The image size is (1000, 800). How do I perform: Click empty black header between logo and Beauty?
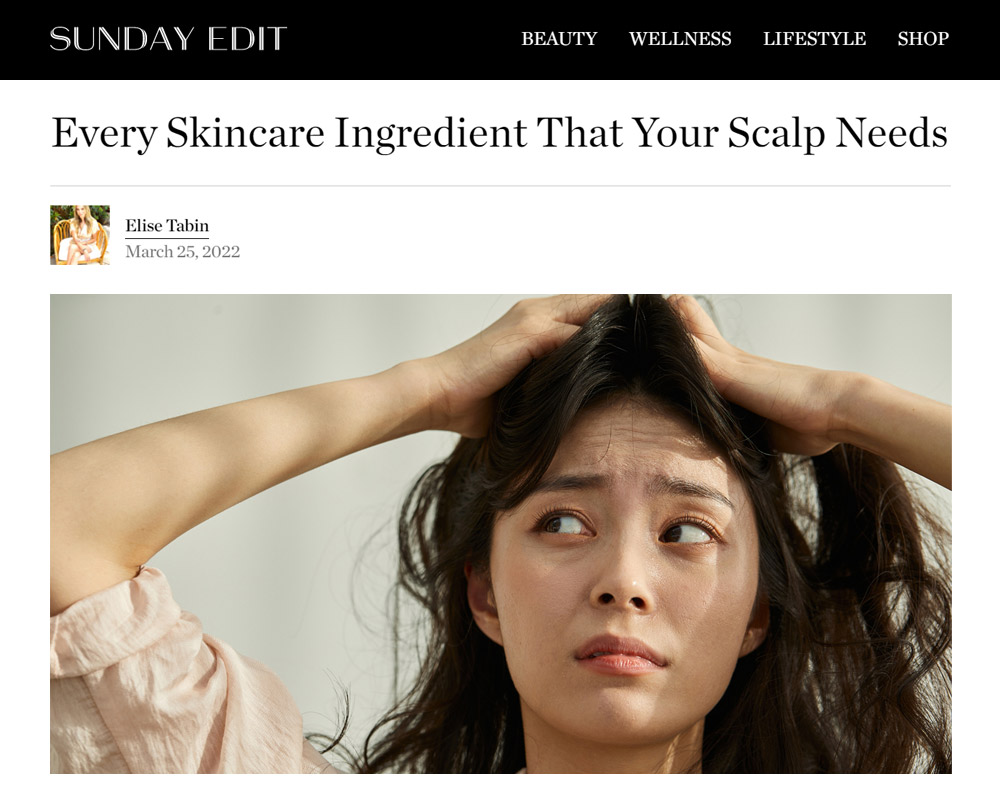coord(404,39)
